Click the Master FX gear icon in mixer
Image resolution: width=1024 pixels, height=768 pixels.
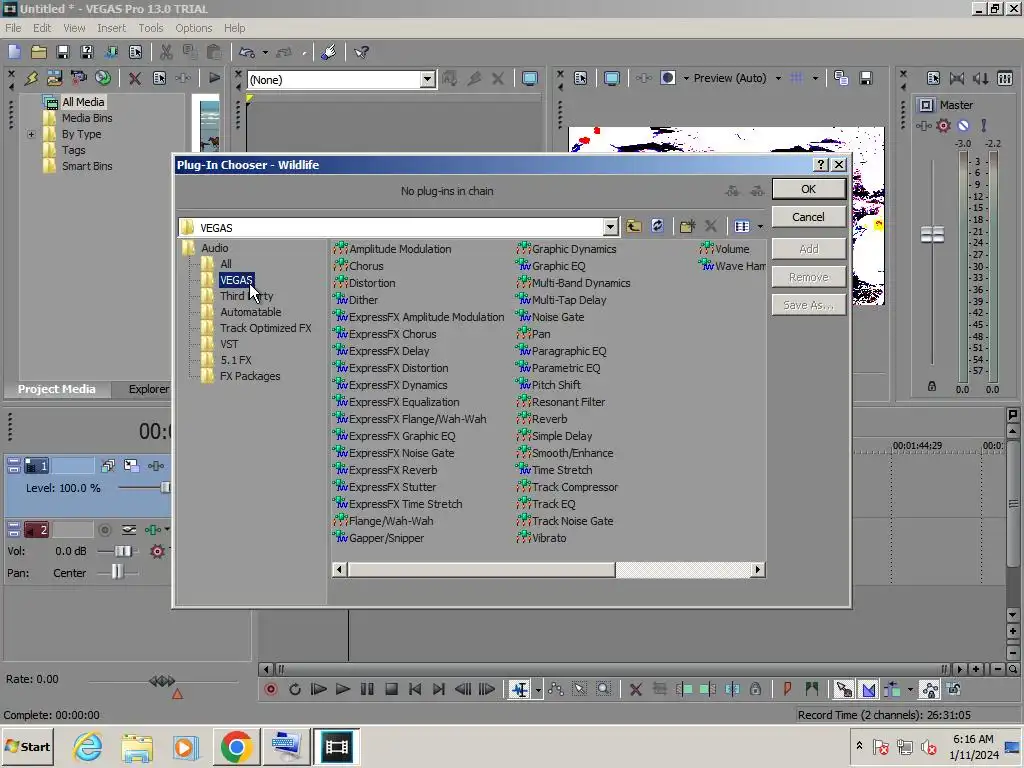[x=943, y=125]
